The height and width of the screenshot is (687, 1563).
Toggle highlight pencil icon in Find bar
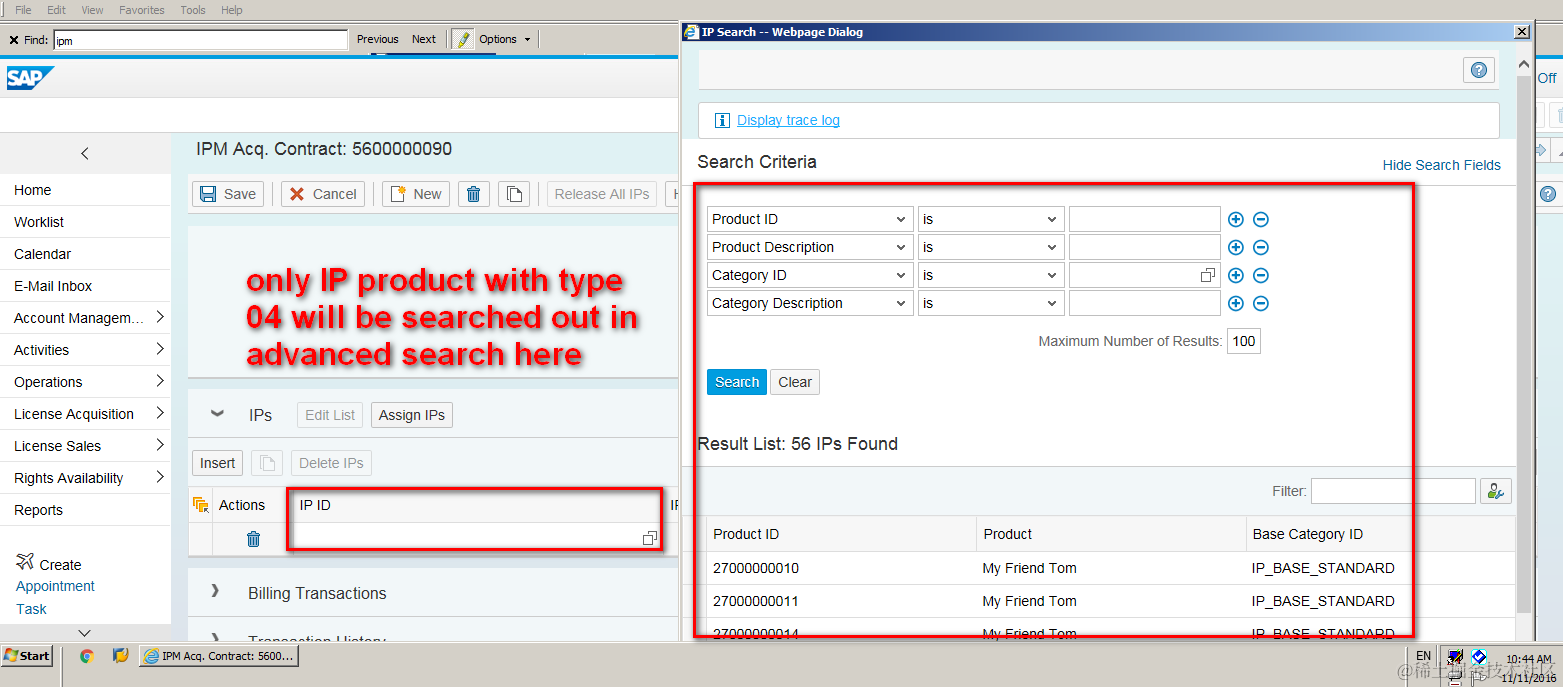pyautogui.click(x=463, y=39)
